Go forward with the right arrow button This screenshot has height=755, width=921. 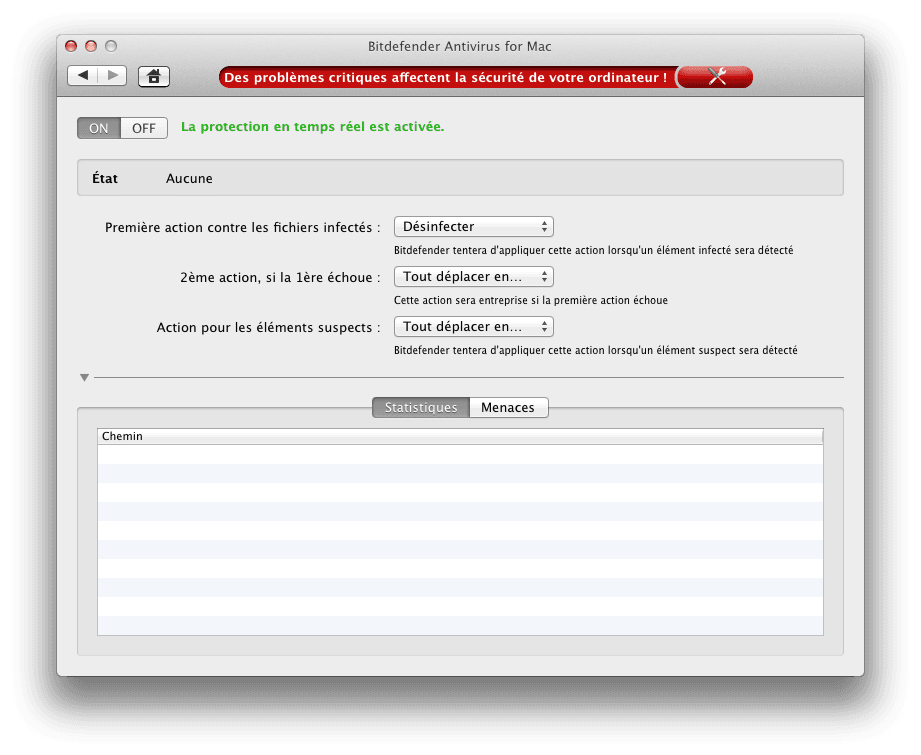click(x=112, y=75)
